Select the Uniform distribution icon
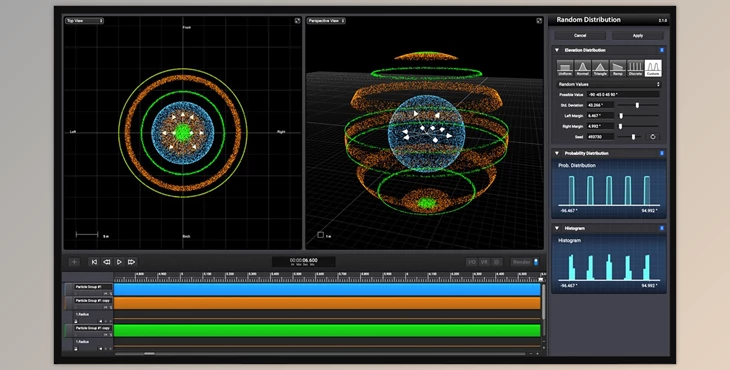This screenshot has width=730, height=370. tap(565, 68)
